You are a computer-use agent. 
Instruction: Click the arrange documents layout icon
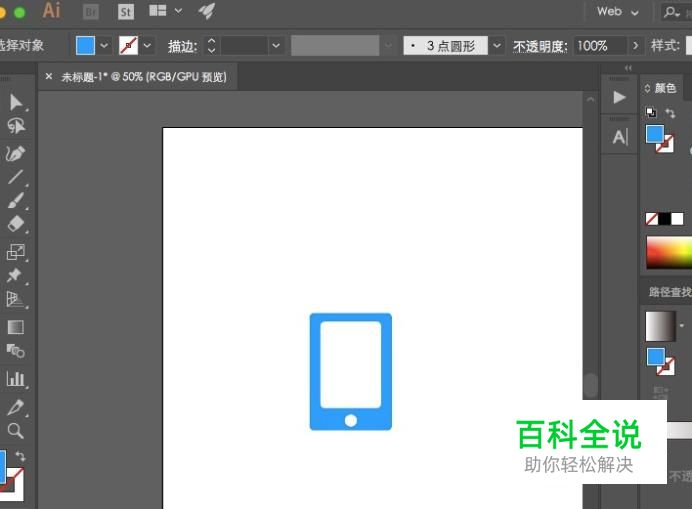coord(158,11)
